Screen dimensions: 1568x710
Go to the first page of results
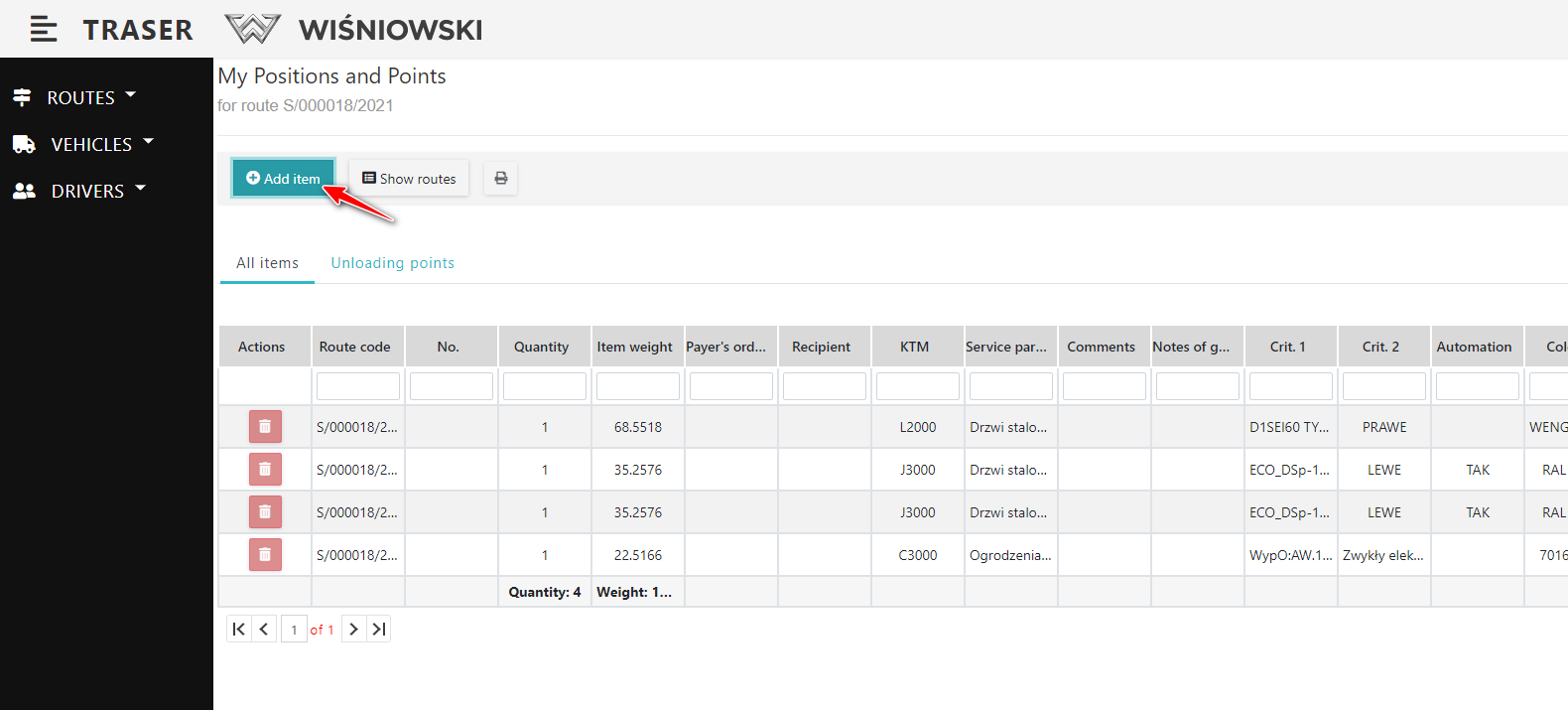pyautogui.click(x=239, y=630)
